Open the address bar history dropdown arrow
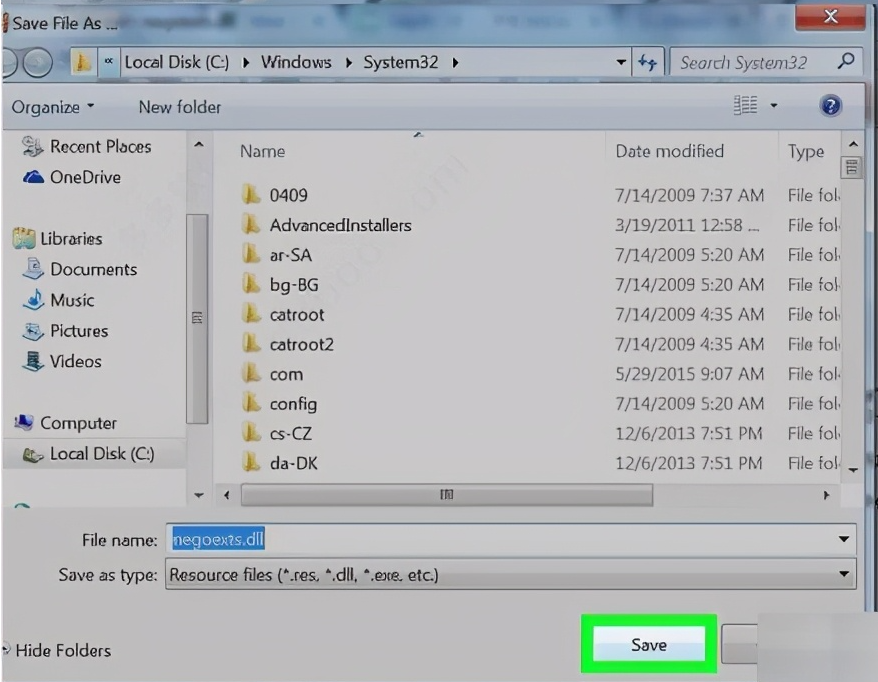Screen dimensions: 878x682 621,62
